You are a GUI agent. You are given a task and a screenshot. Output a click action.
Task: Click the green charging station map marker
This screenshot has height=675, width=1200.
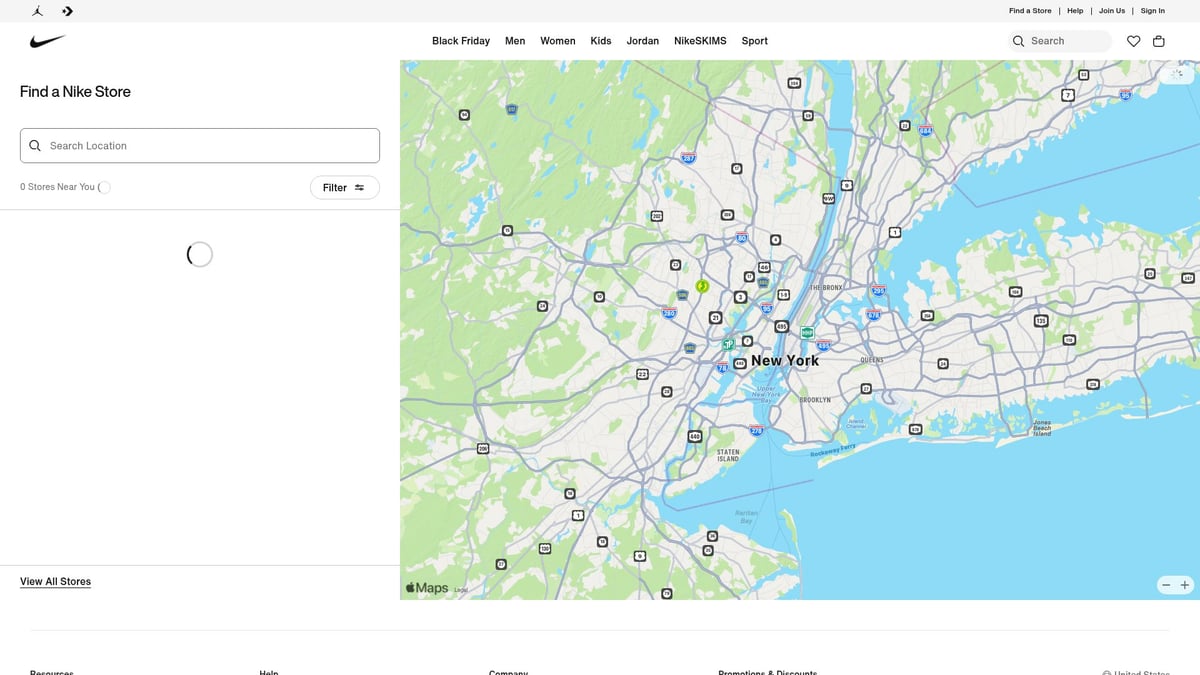click(702, 286)
